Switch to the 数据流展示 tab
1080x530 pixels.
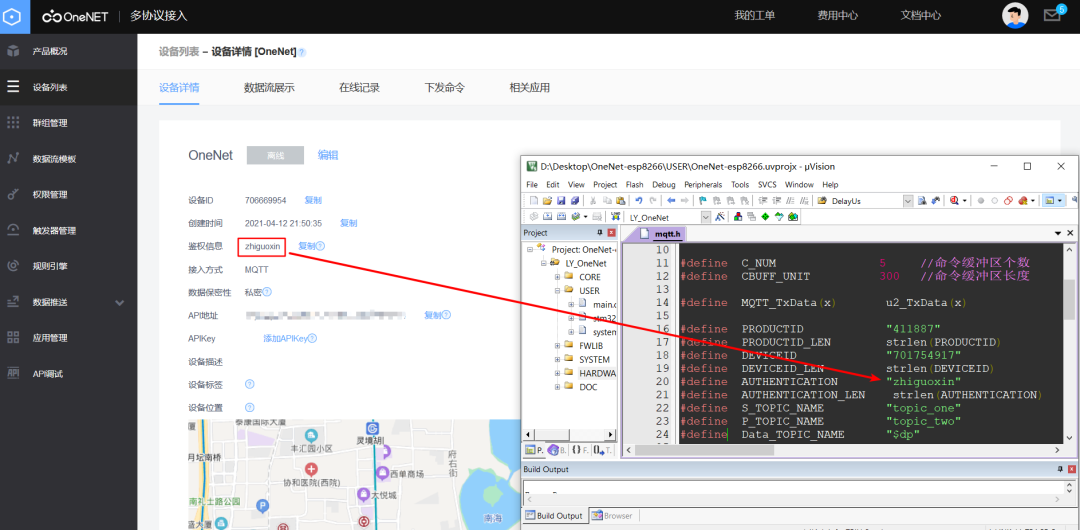(269, 87)
